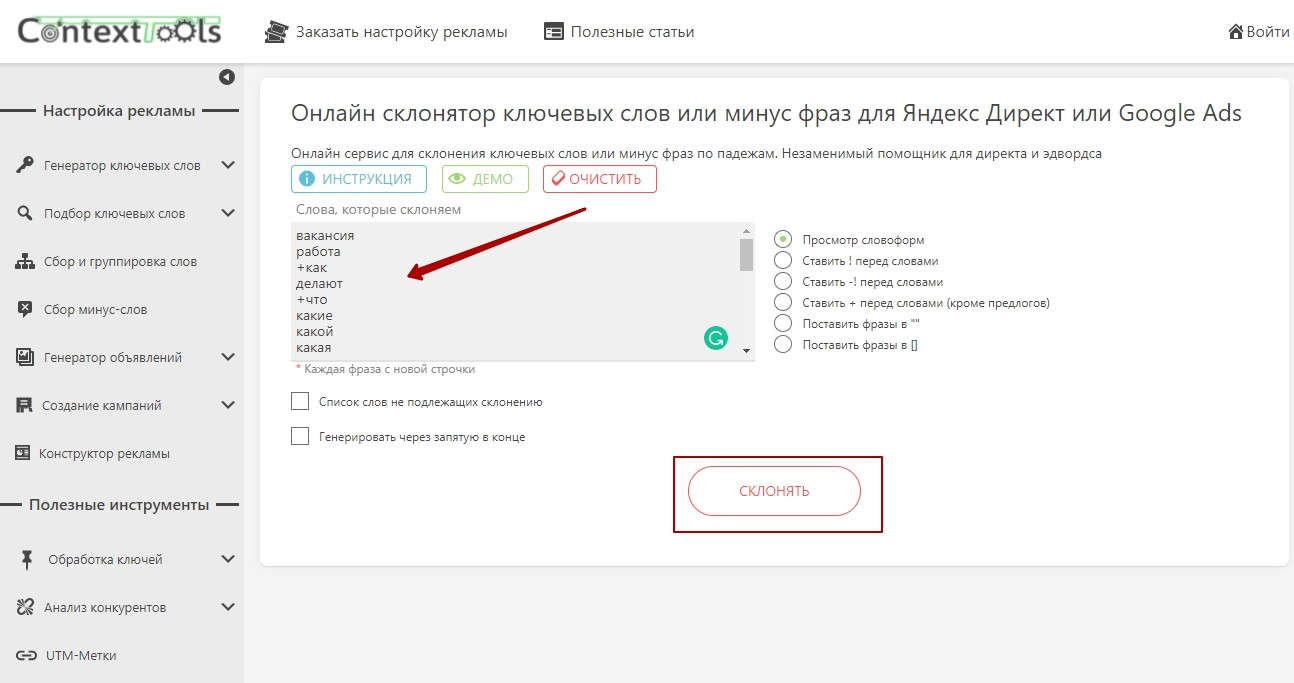Select Ставить + перед словами option

click(x=783, y=303)
